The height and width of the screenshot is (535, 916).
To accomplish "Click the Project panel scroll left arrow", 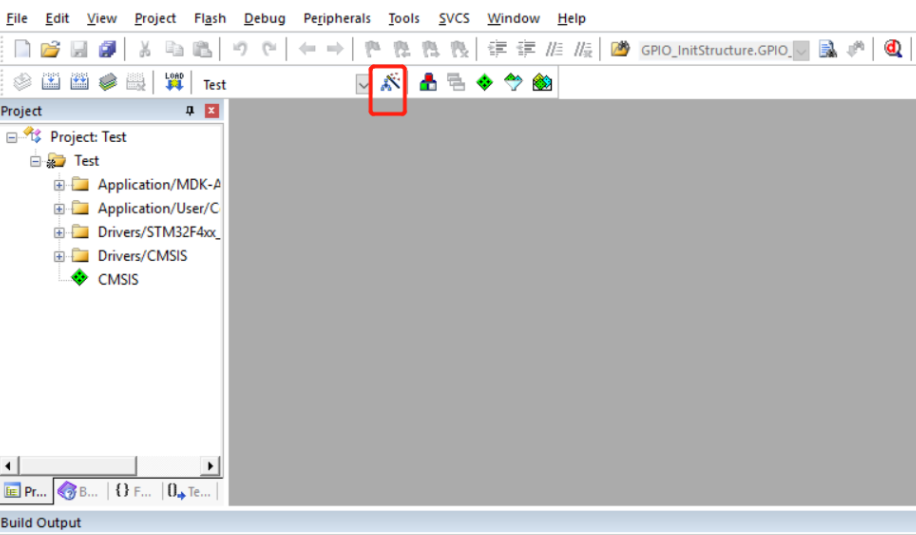I will [9, 466].
